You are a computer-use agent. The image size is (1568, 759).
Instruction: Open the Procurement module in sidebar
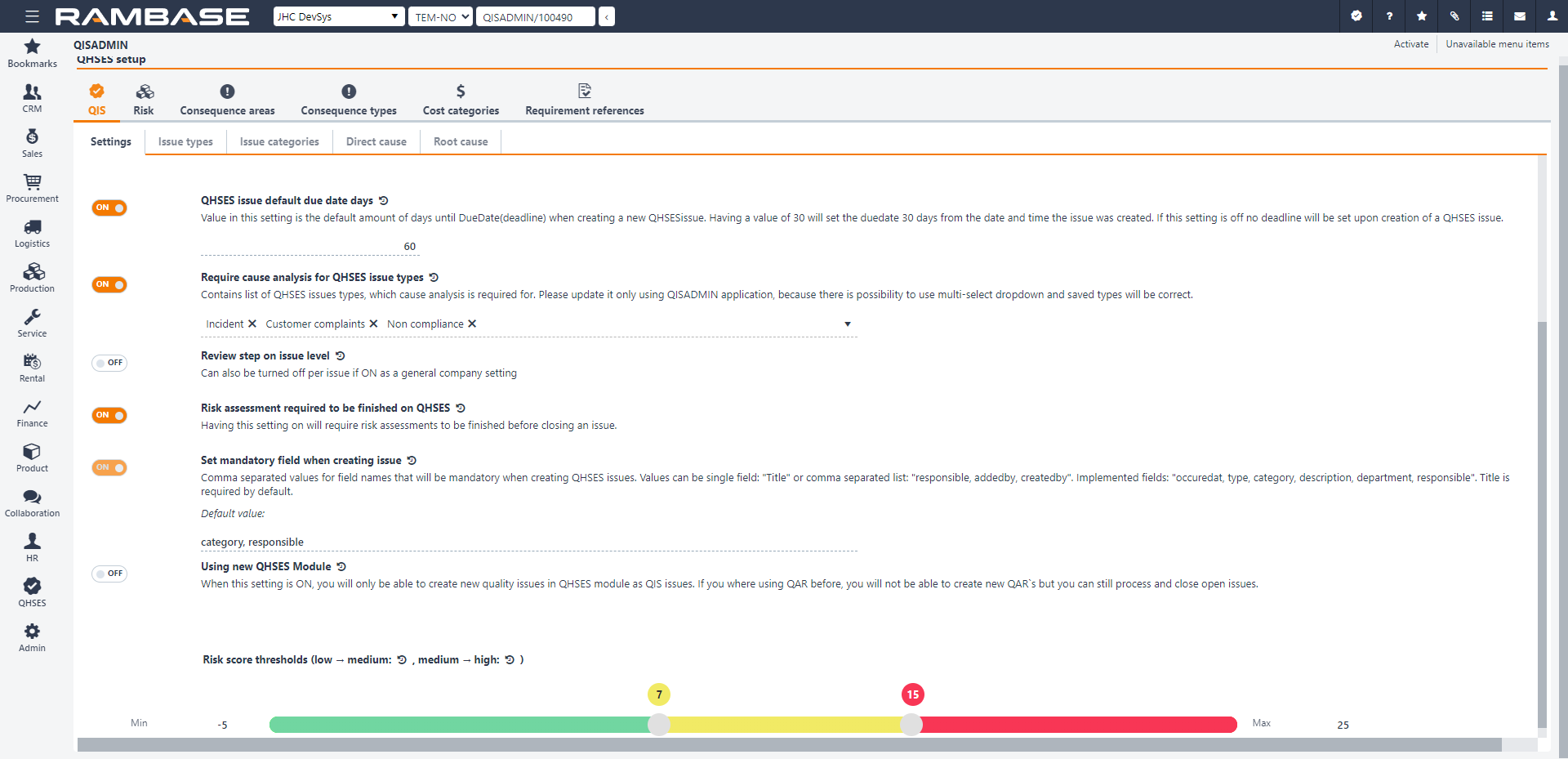point(32,188)
